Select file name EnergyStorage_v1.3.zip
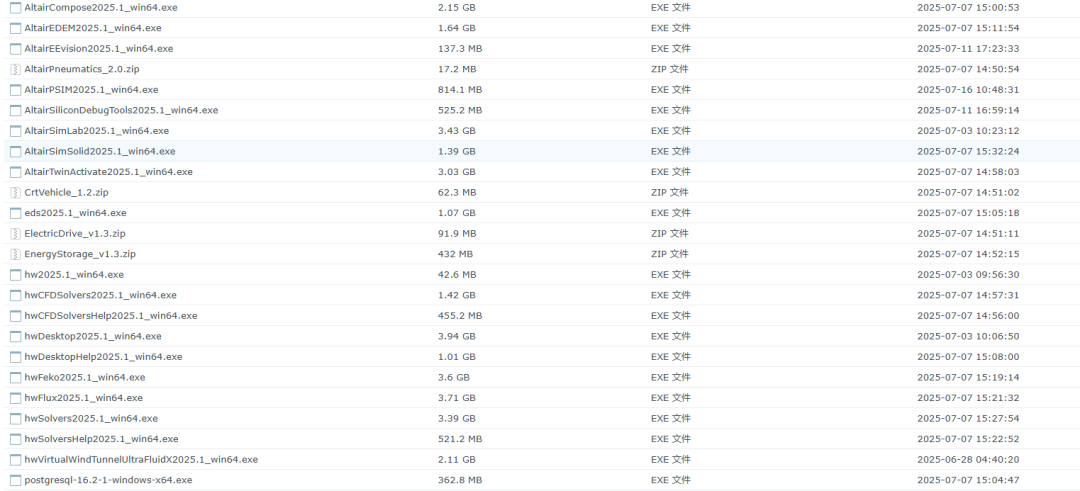 pos(80,254)
